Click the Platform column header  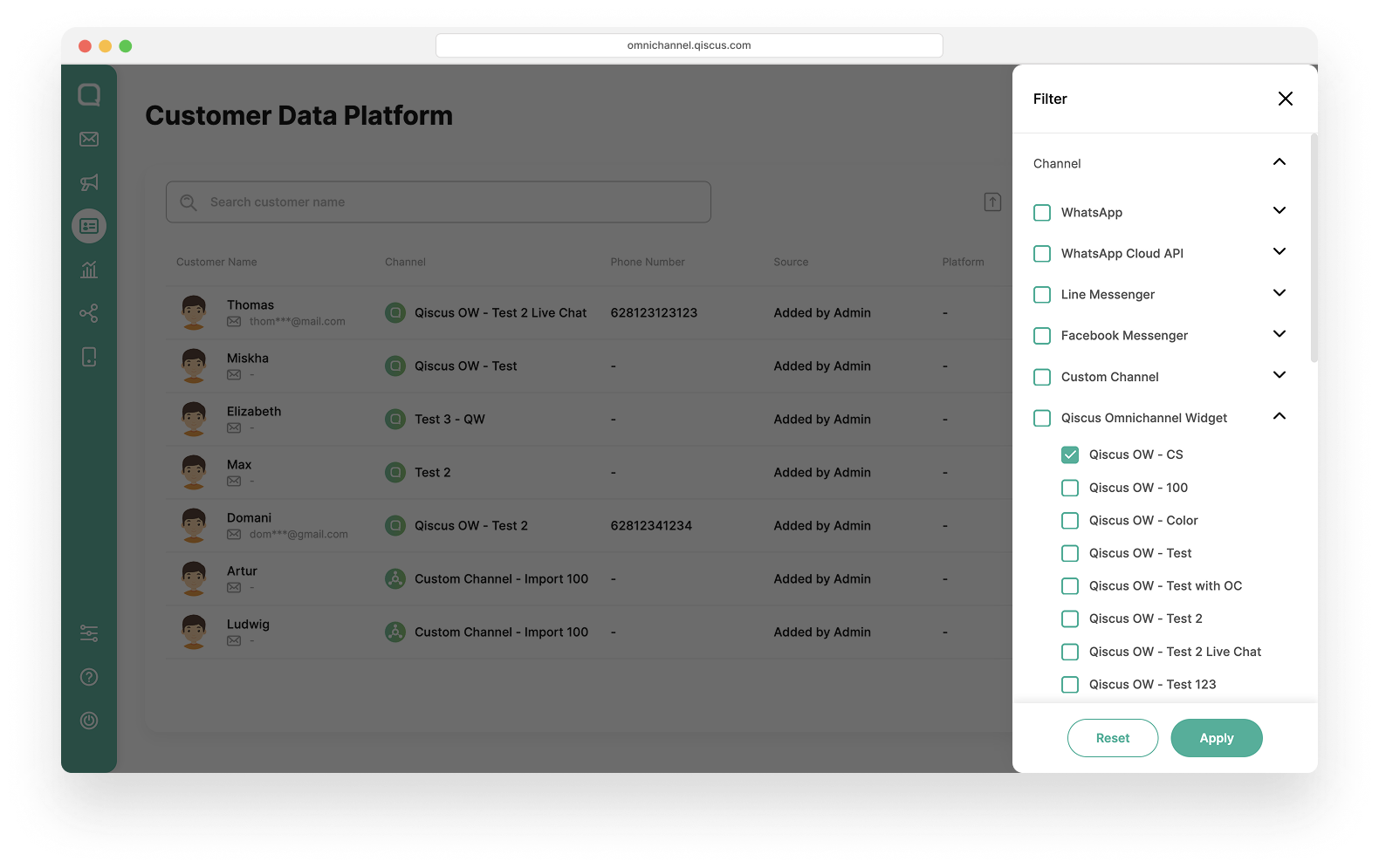pos(963,262)
